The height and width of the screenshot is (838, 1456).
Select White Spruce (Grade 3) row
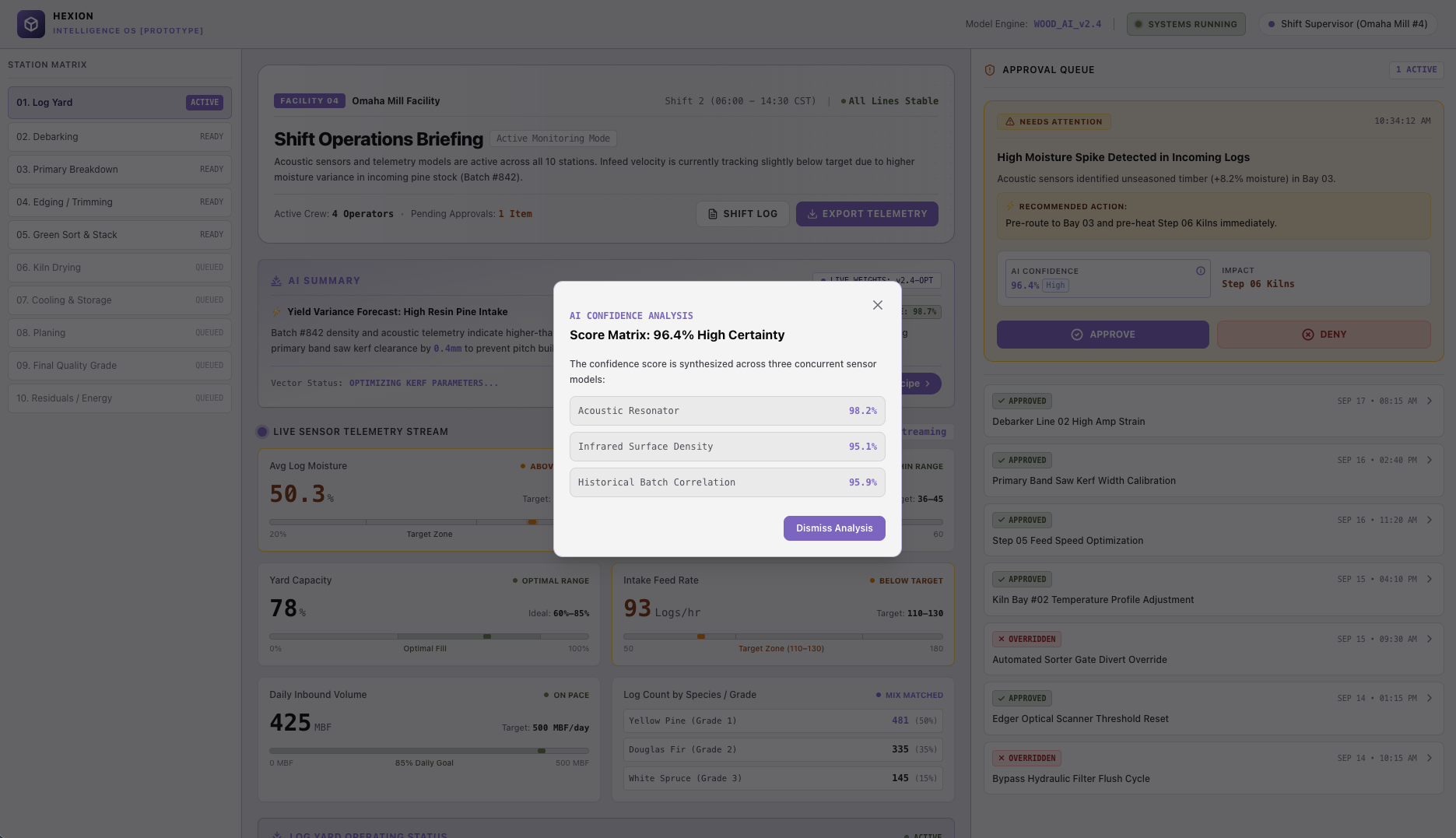point(783,778)
